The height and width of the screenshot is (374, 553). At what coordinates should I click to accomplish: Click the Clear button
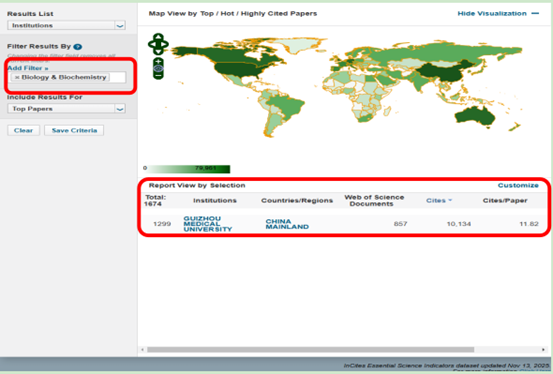point(23,130)
